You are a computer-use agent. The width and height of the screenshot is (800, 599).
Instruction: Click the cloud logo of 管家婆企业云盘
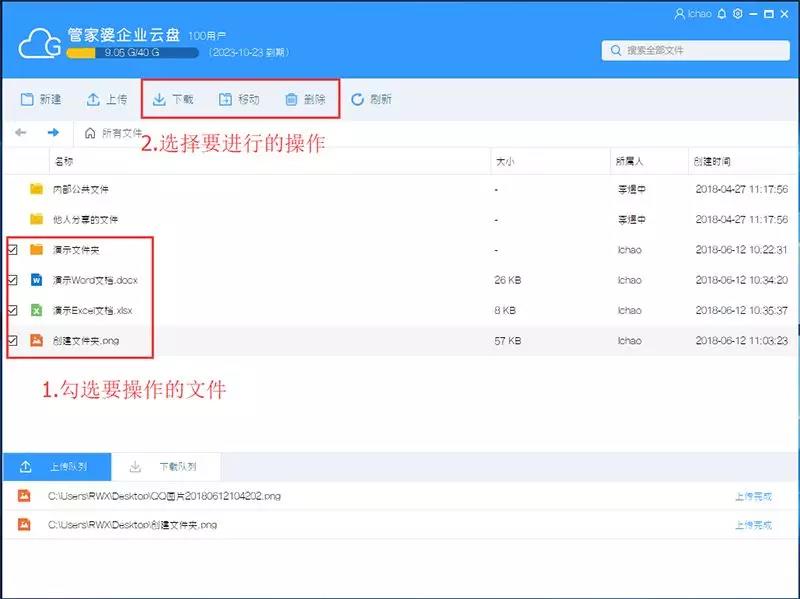click(40, 43)
